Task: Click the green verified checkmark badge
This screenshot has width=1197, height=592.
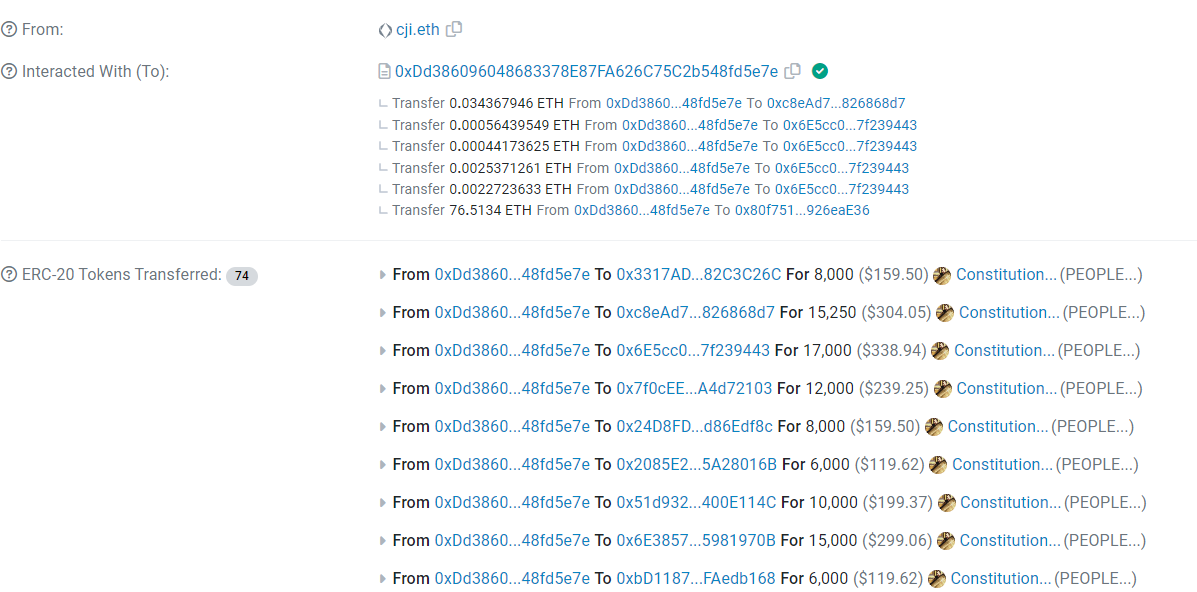Action: point(819,71)
